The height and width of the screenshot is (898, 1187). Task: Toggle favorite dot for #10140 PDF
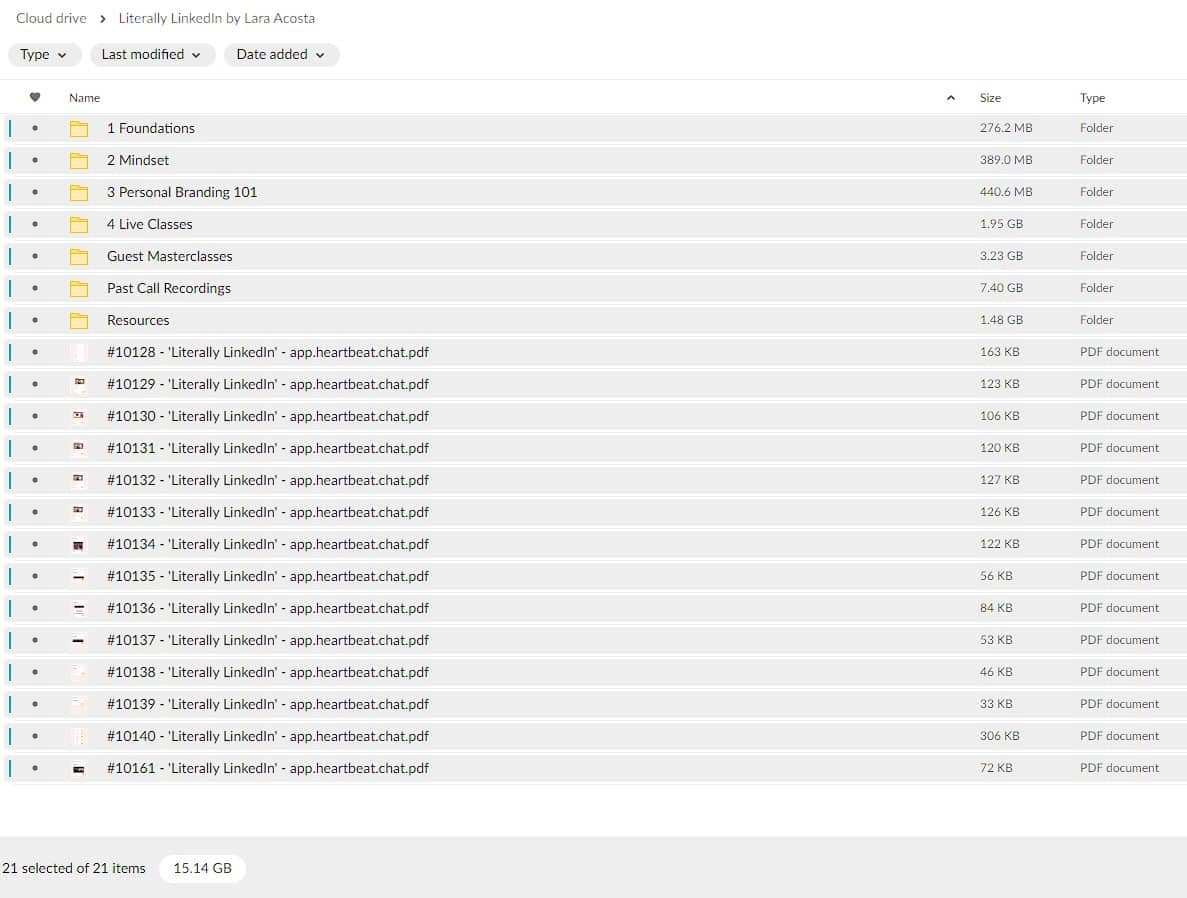pos(35,737)
